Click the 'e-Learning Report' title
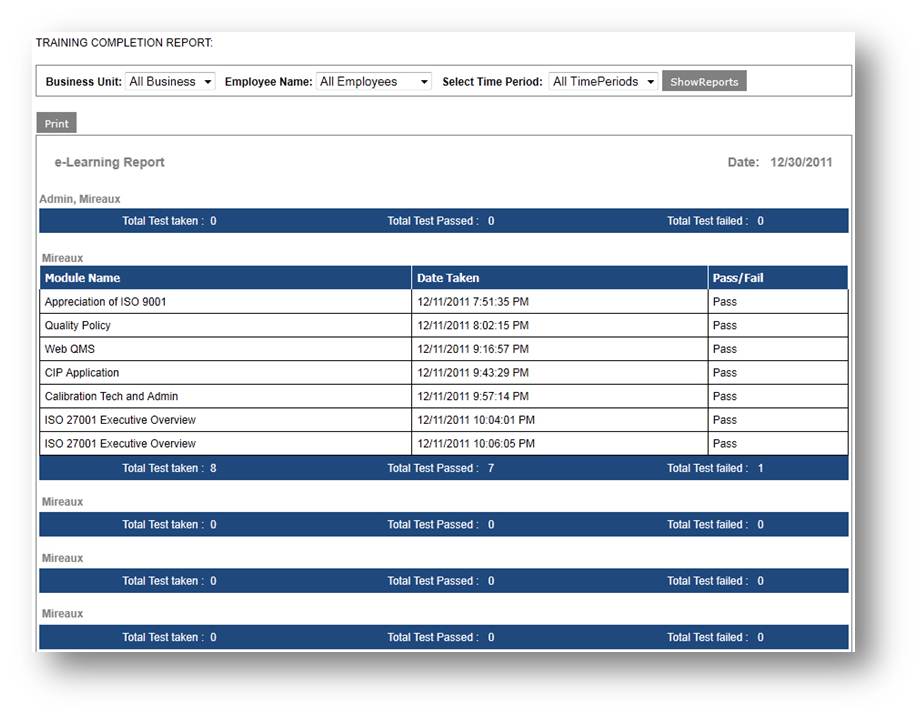The width and height of the screenshot is (920, 717). click(110, 162)
